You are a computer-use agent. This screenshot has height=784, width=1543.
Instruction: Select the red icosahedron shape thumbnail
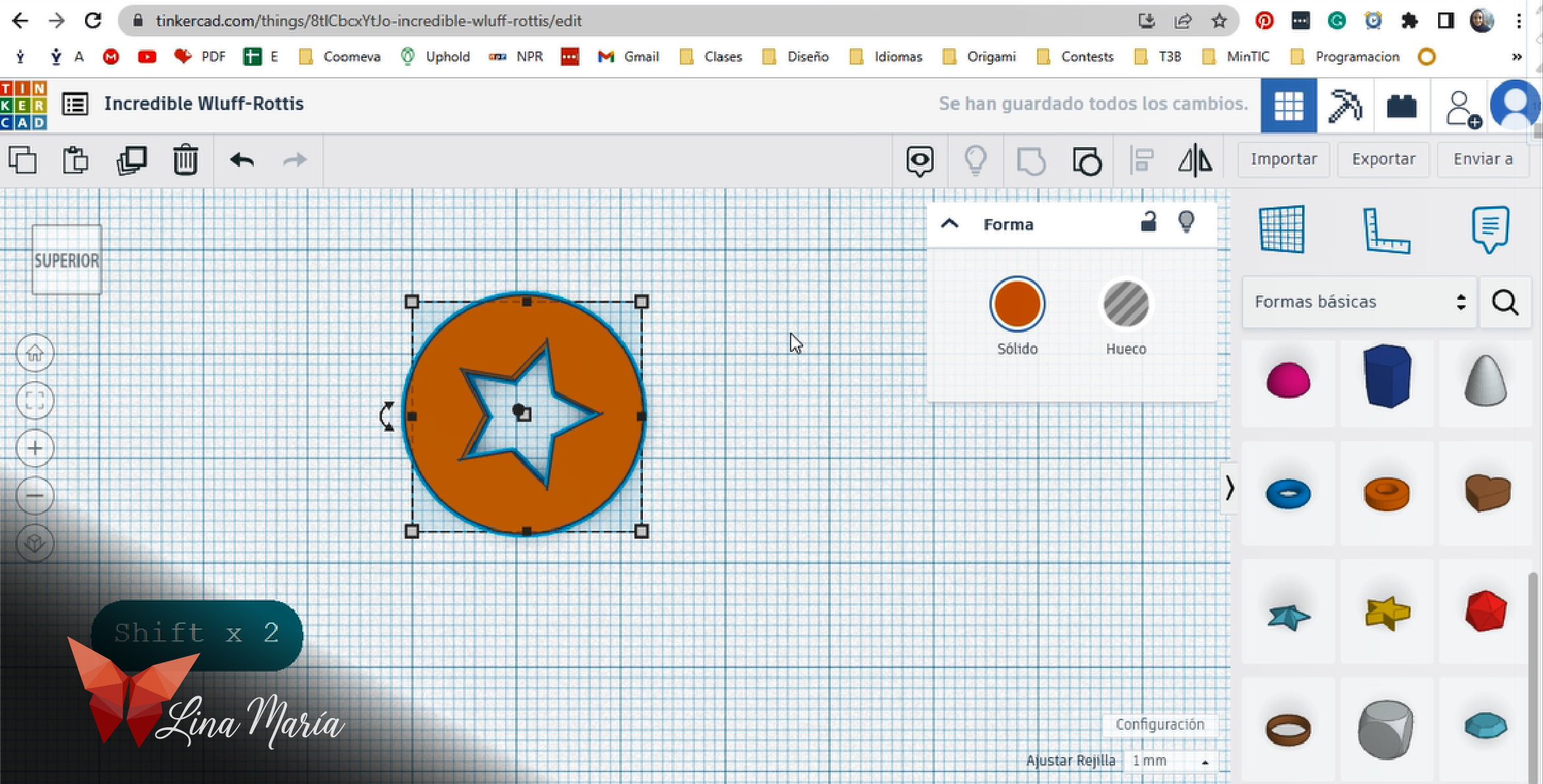1485,611
